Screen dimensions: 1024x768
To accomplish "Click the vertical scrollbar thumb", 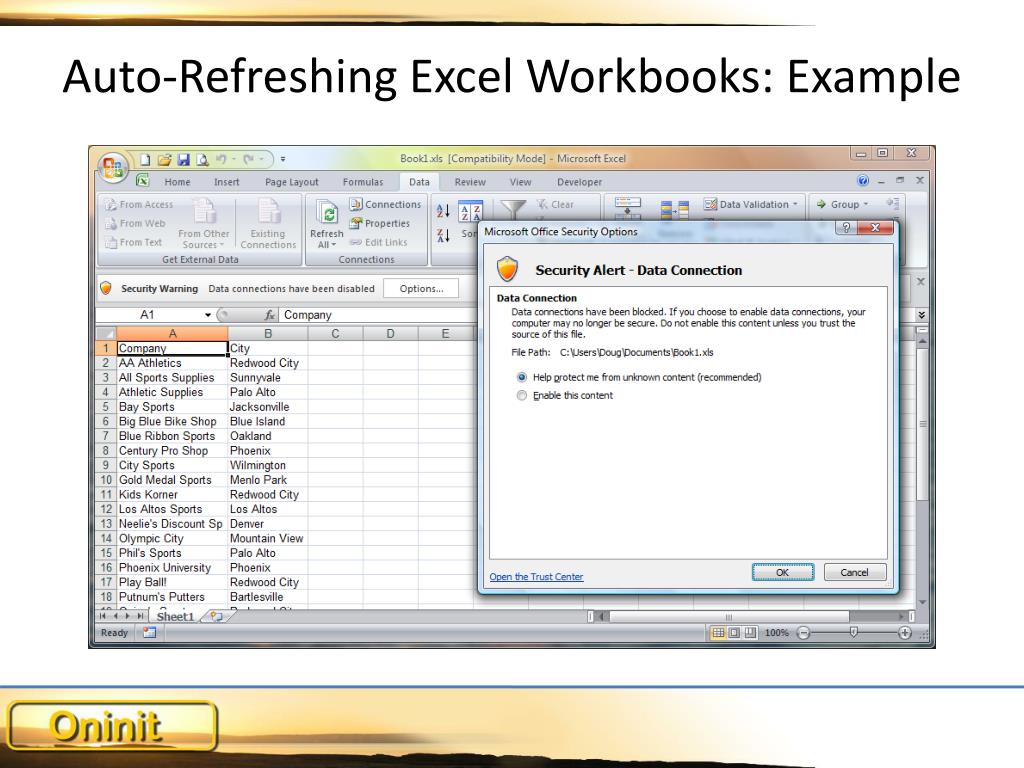I will [x=922, y=423].
